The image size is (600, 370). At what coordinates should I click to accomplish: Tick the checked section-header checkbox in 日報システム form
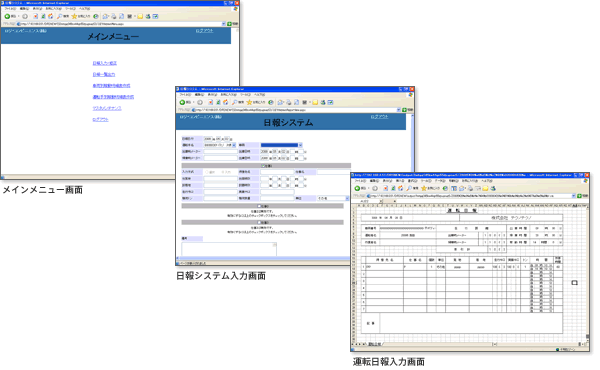click(x=263, y=166)
